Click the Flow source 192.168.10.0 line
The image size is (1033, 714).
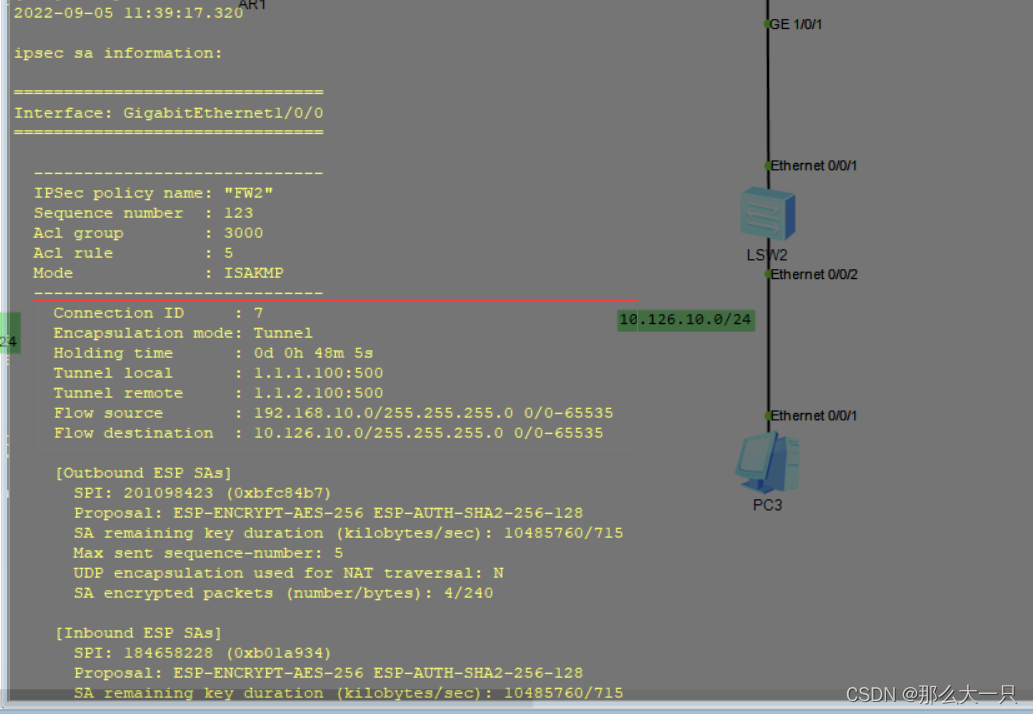pyautogui.click(x=333, y=413)
